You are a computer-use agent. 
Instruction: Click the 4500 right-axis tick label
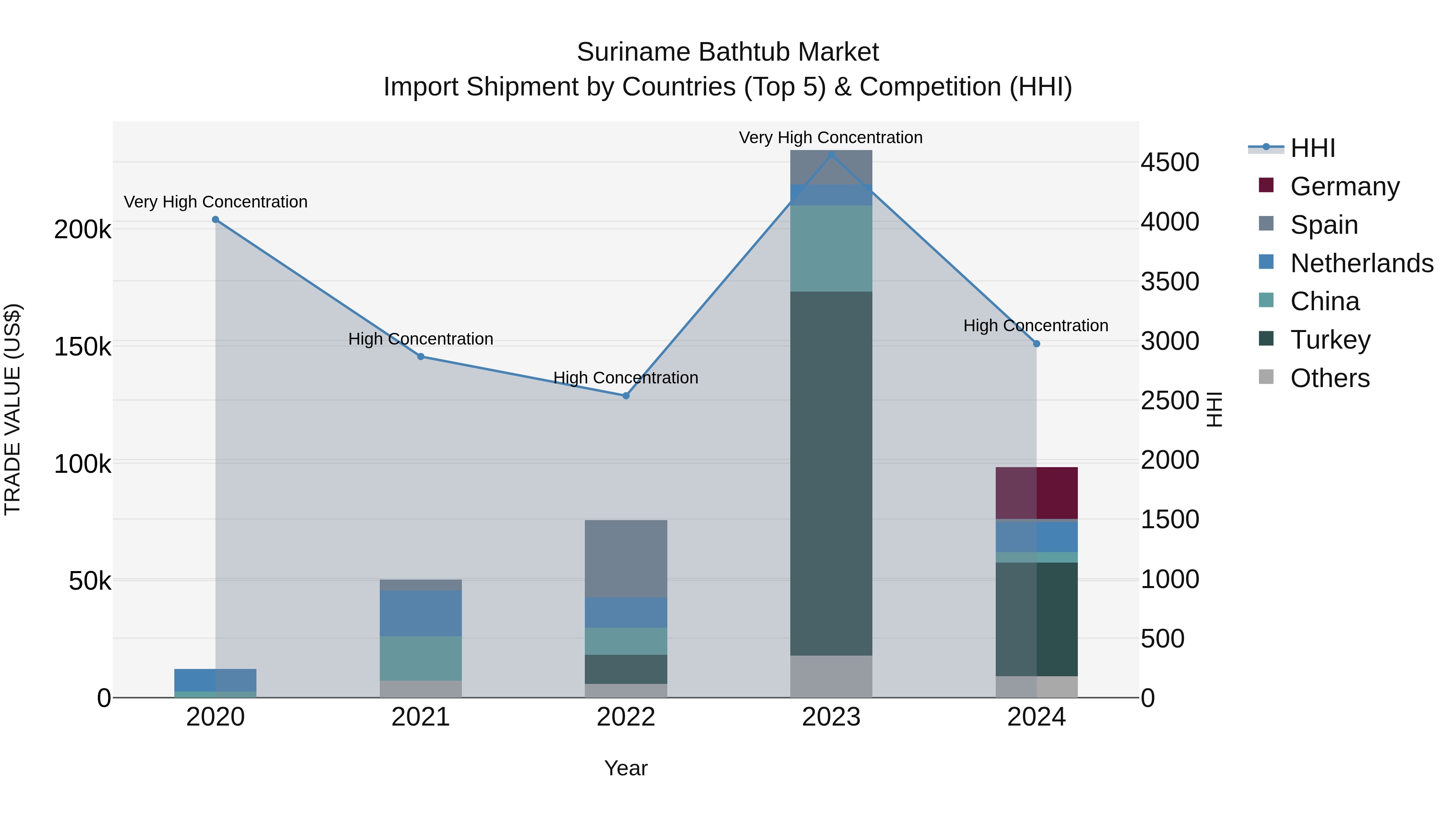click(1170, 162)
